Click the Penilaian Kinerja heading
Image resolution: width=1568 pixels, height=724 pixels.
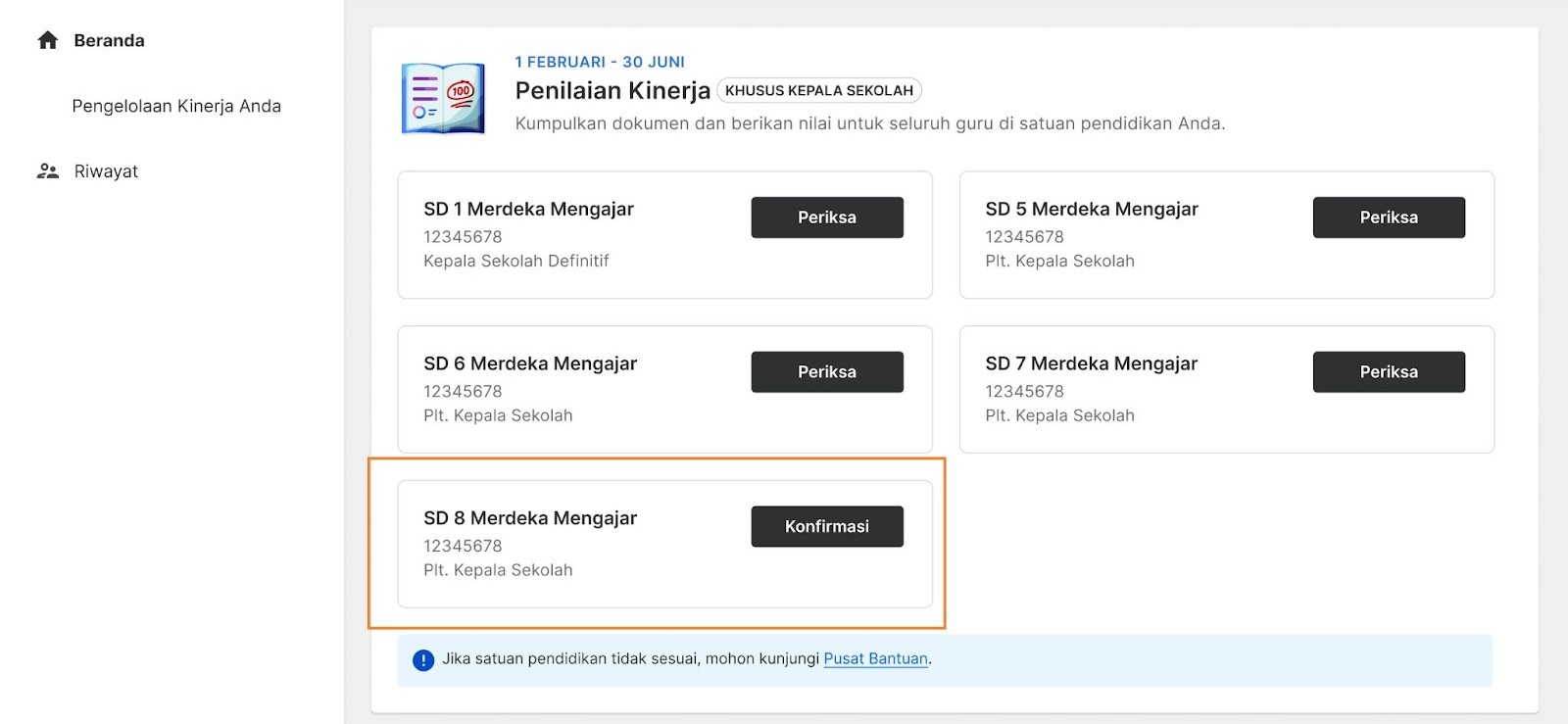[x=612, y=90]
